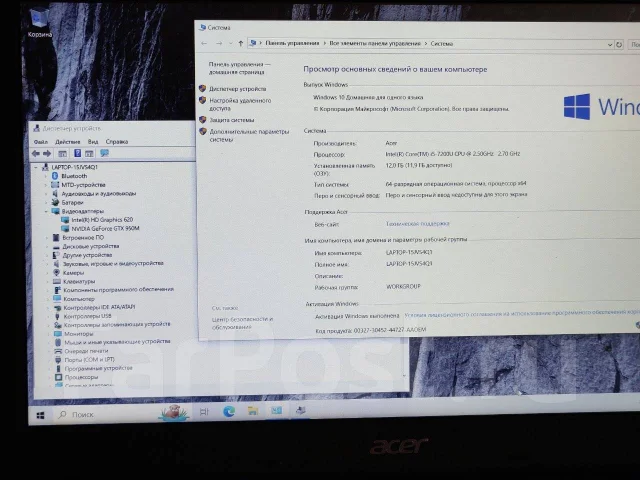Select Контроллеры IDE ATA/ATAPI category
The width and height of the screenshot is (640, 480).
click(99, 307)
